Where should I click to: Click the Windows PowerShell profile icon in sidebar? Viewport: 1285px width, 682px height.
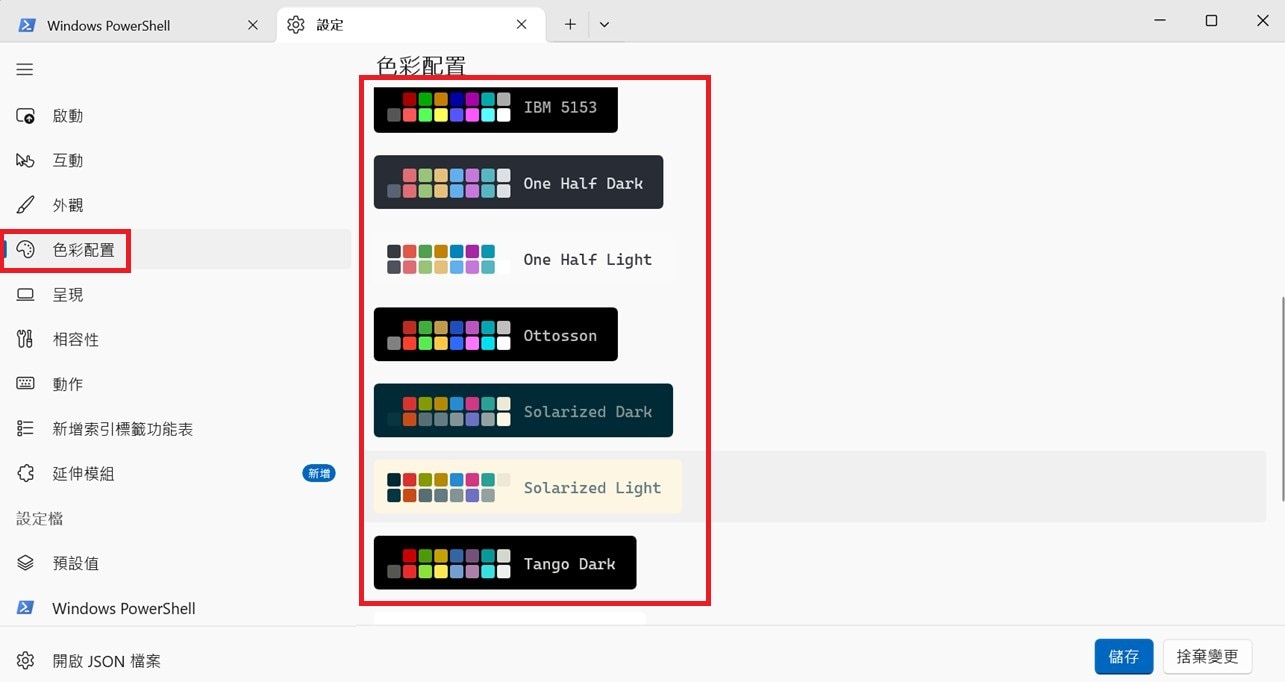click(x=26, y=608)
